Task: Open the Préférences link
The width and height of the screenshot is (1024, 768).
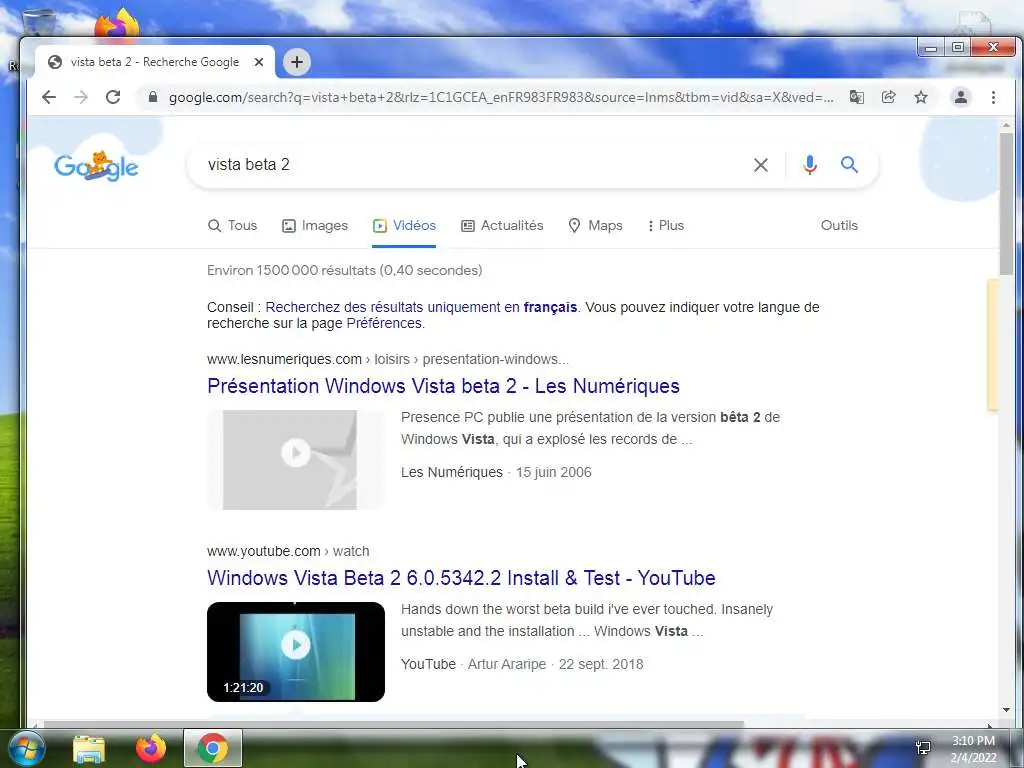Action: pos(384,323)
